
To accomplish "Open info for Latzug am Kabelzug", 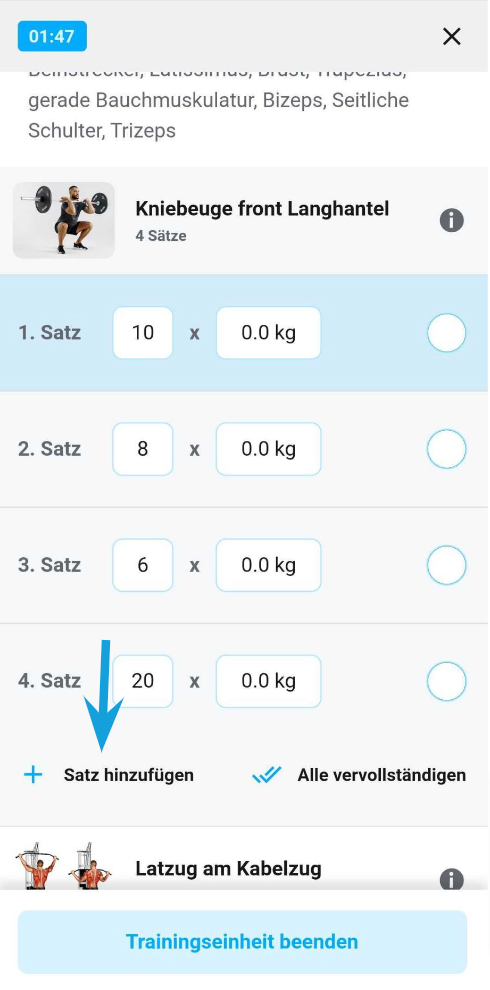I will pyautogui.click(x=451, y=879).
